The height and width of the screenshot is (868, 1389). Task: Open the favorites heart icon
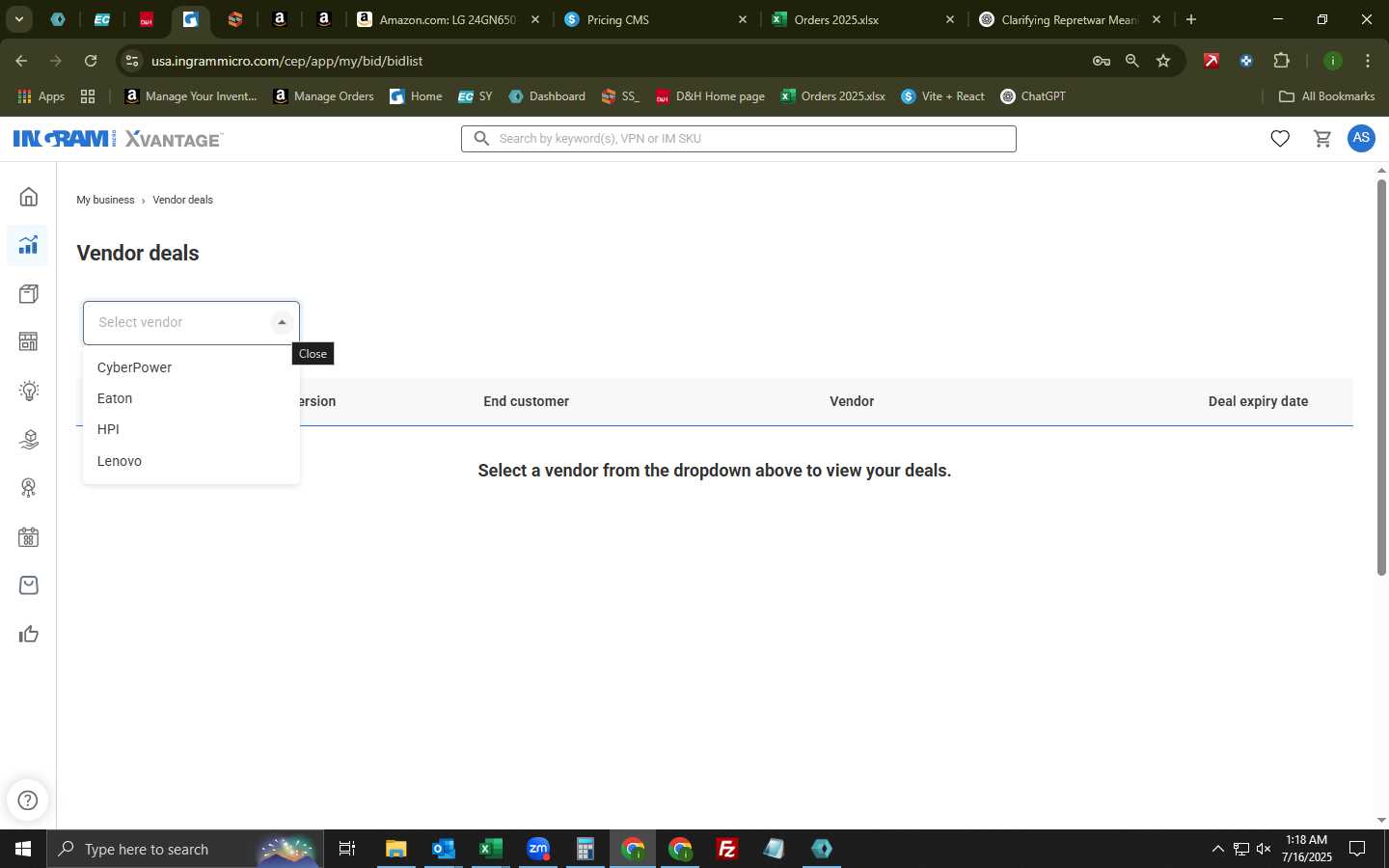click(1280, 139)
